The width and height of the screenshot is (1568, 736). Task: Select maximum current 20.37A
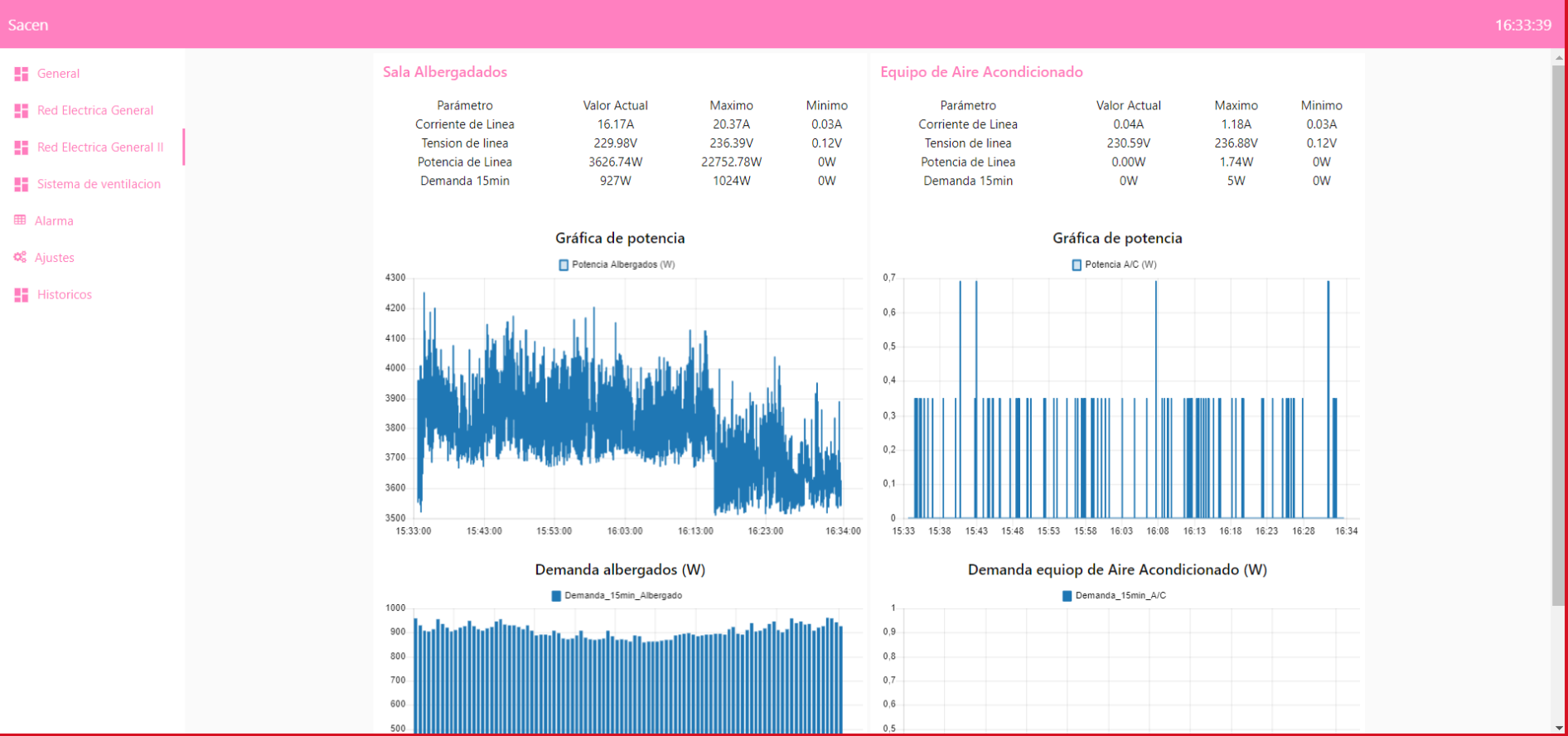coord(731,124)
